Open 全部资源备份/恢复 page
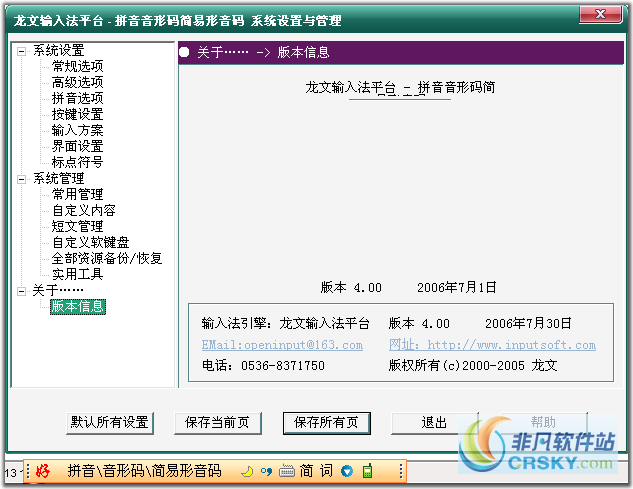Viewport: 633px width, 489px height. tap(107, 258)
